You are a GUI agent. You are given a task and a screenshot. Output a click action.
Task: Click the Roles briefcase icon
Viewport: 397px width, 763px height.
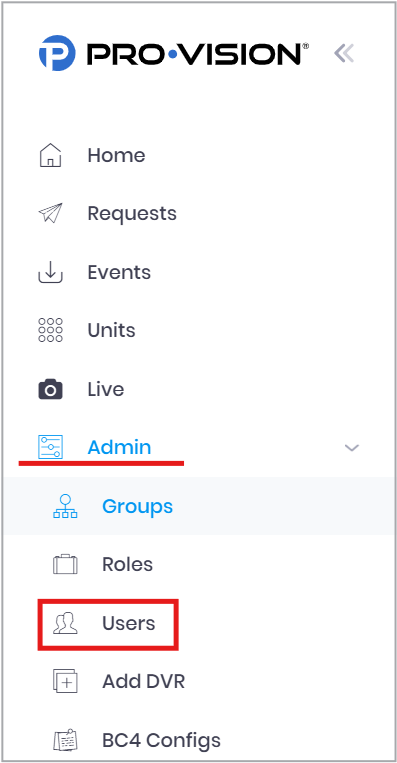[65, 564]
